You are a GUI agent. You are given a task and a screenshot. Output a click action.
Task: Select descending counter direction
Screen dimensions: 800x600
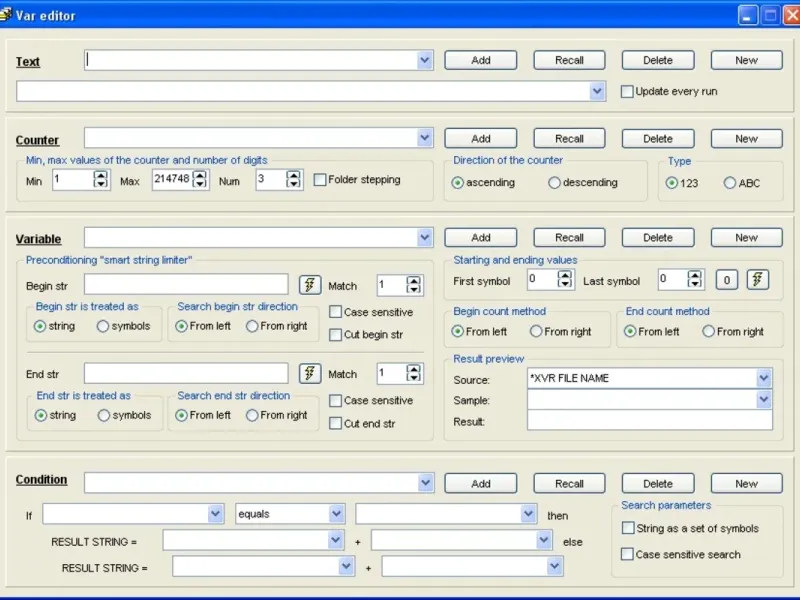[x=555, y=183]
